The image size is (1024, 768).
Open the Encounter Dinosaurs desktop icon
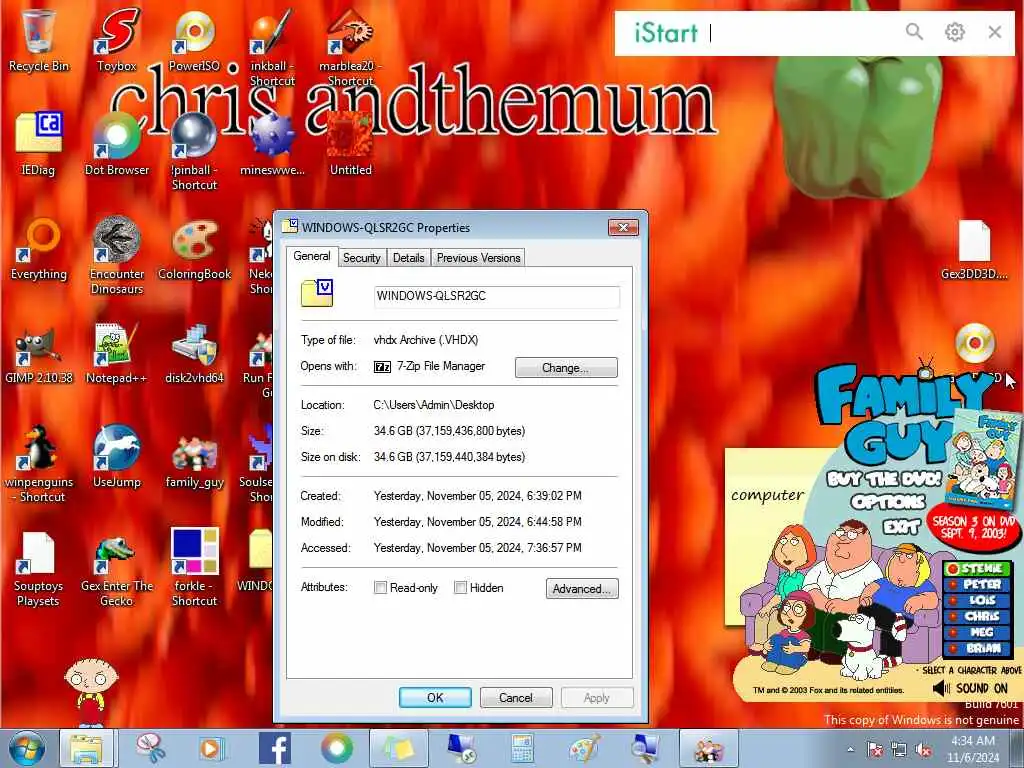coord(117,256)
